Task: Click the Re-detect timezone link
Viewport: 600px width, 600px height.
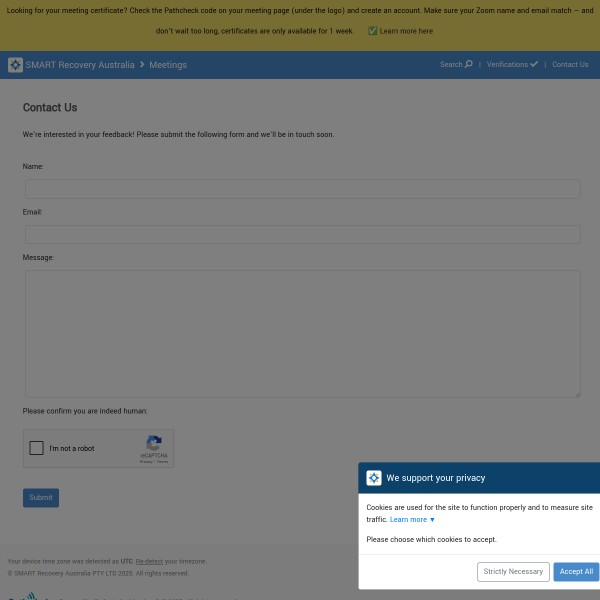Action: pyautogui.click(x=149, y=562)
